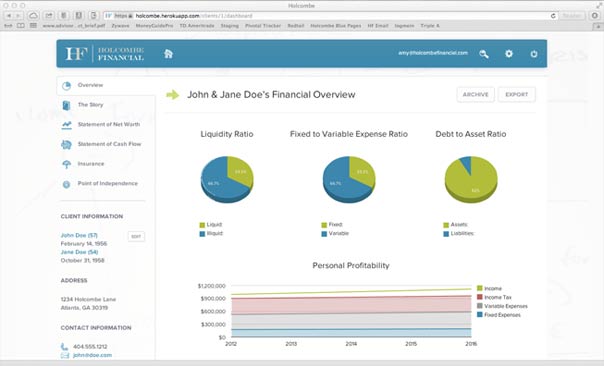Open the Jane Doe (54) link
The height and width of the screenshot is (366, 604).
pyautogui.click(x=79, y=252)
